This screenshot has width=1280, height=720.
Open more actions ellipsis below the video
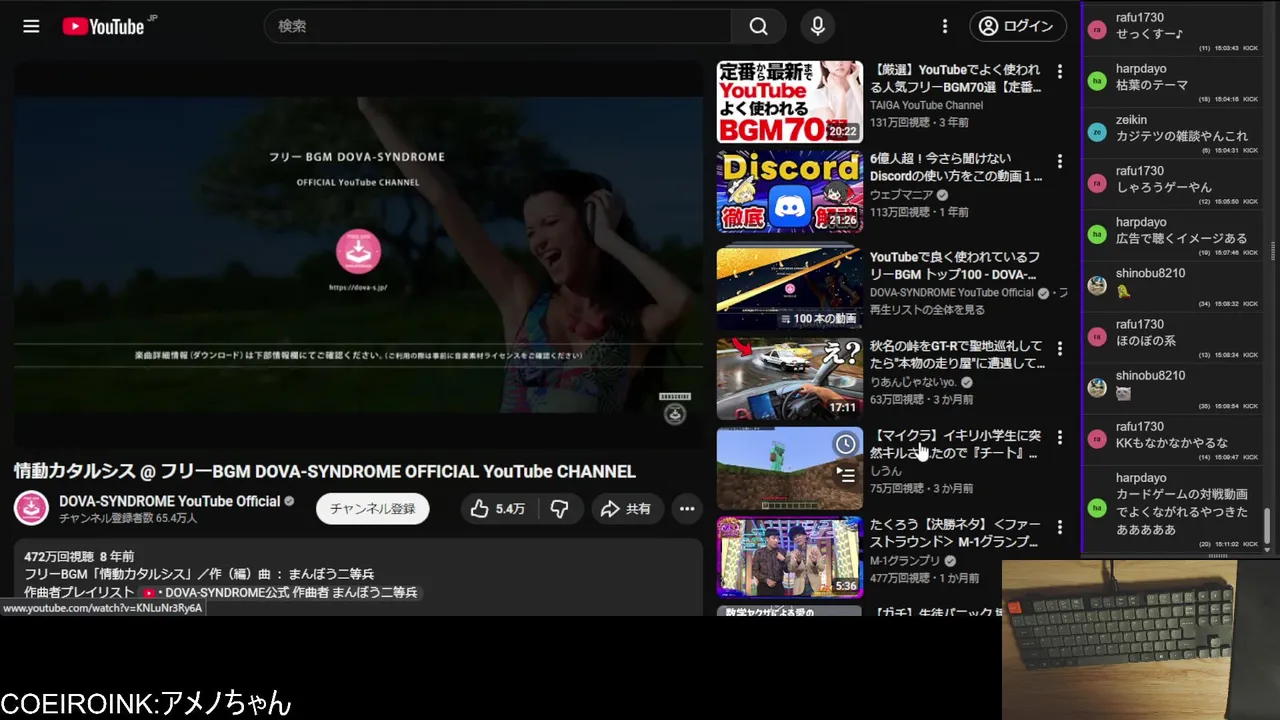tap(687, 509)
